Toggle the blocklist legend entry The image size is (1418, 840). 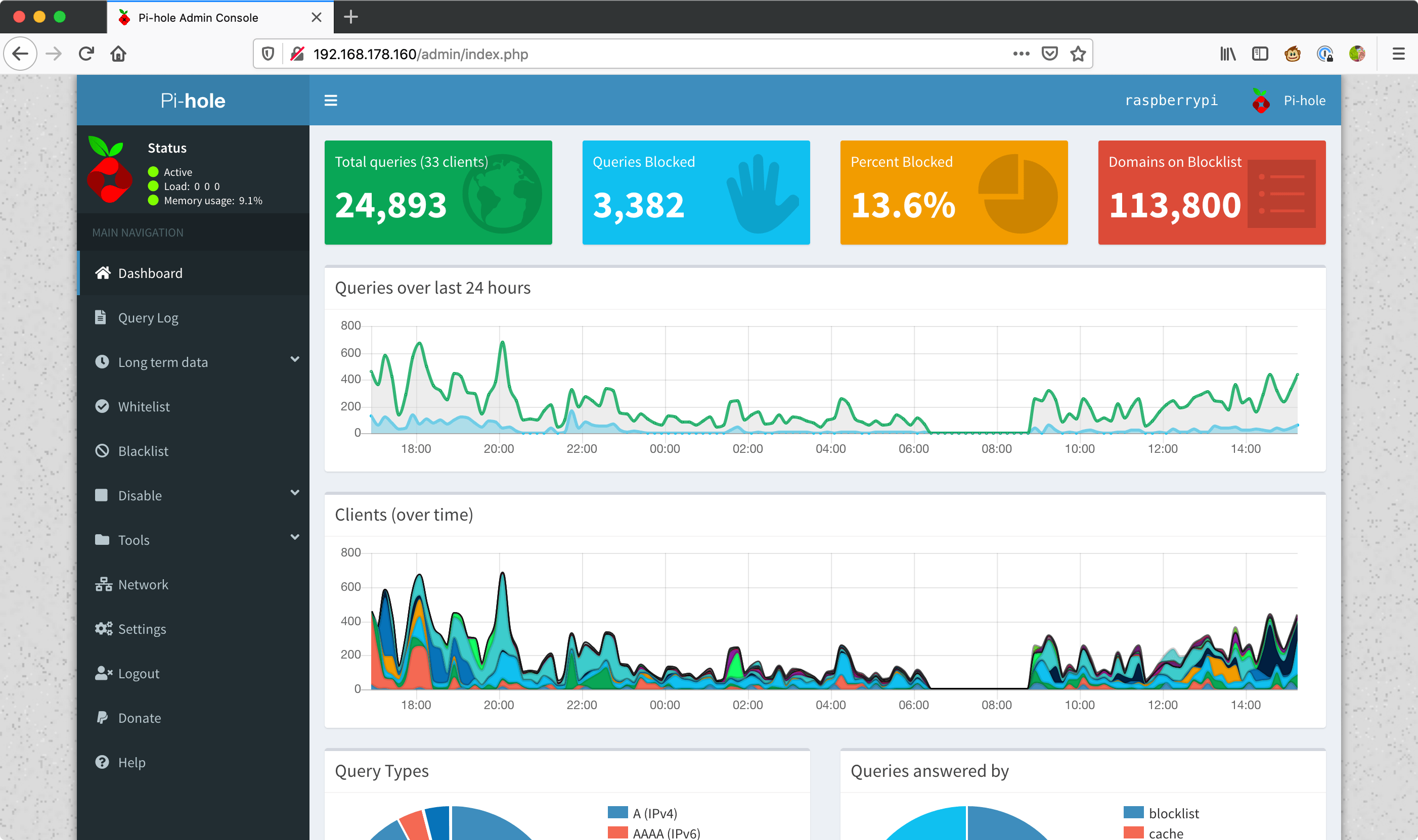[x=1173, y=813]
